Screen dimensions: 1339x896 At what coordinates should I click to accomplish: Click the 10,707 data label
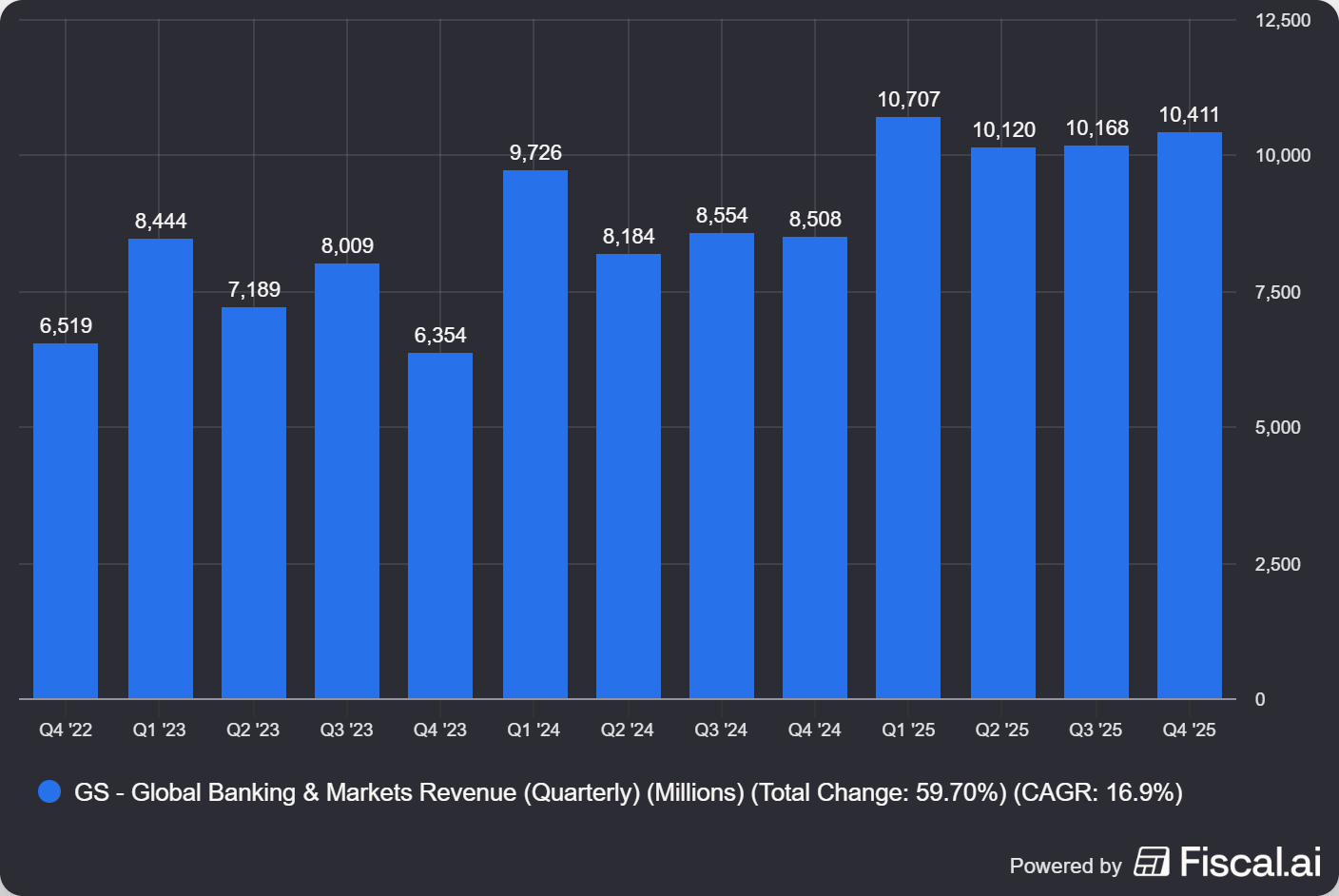[x=908, y=100]
